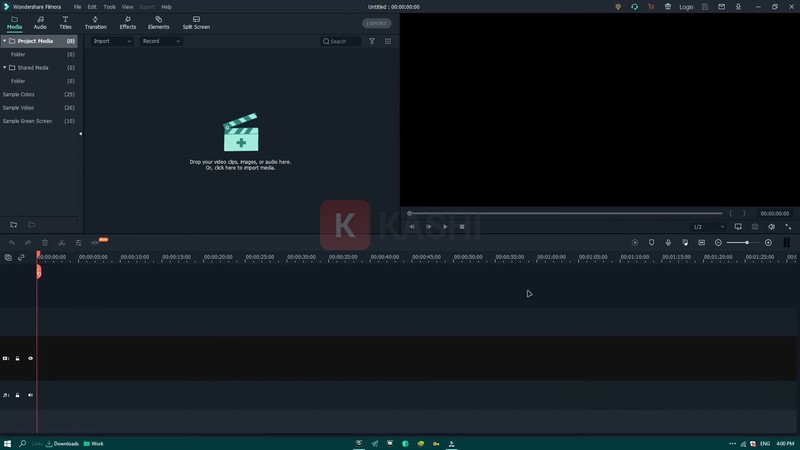
Task: Click the media Search field
Action: (x=342, y=42)
